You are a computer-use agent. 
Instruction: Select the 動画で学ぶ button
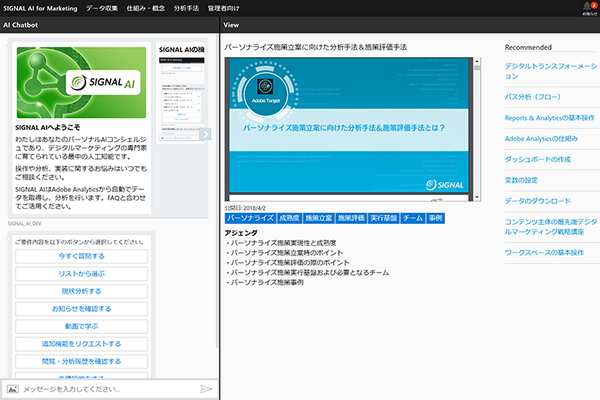[x=82, y=326]
